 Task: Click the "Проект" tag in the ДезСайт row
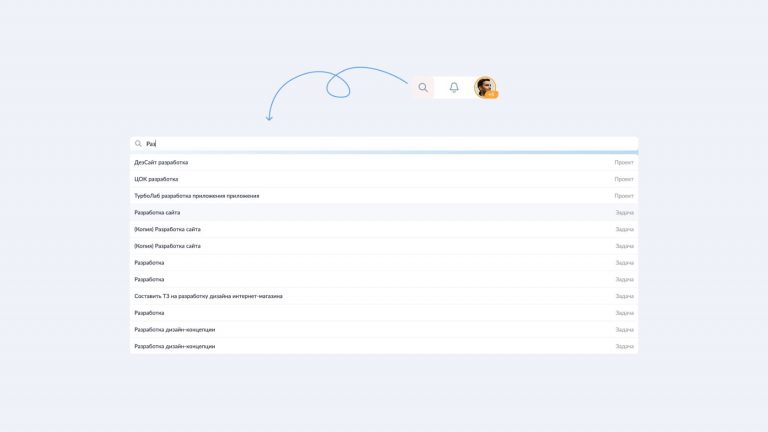(624, 163)
